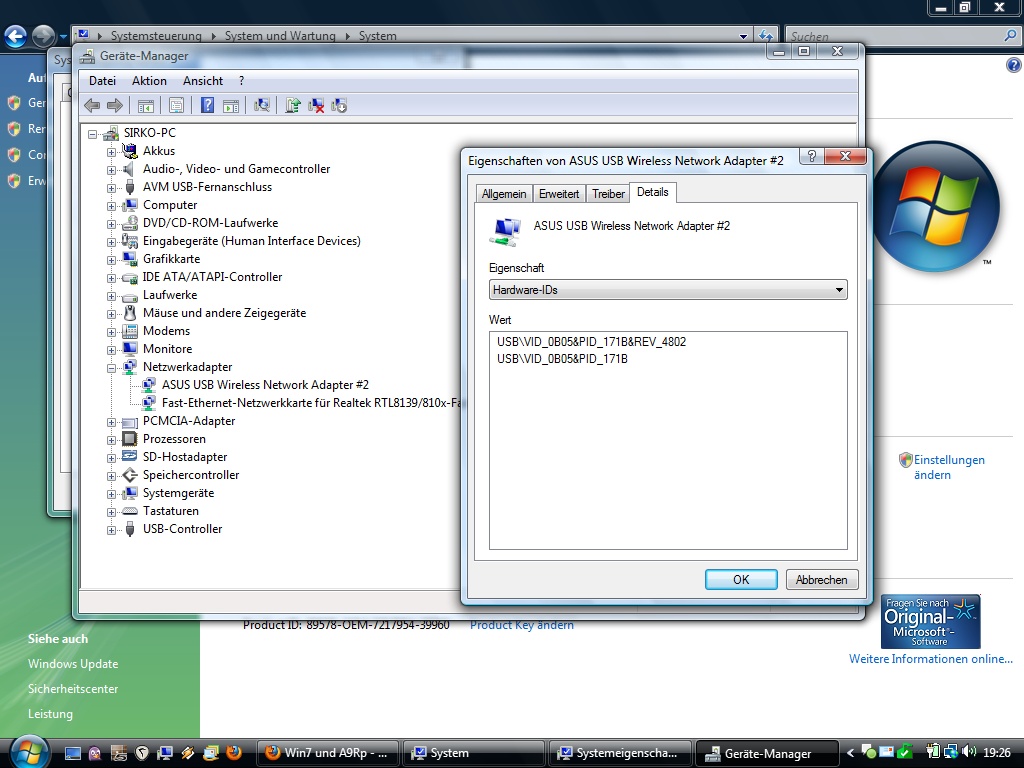Open the Ansicht menu
The width and height of the screenshot is (1024, 768).
[x=202, y=81]
